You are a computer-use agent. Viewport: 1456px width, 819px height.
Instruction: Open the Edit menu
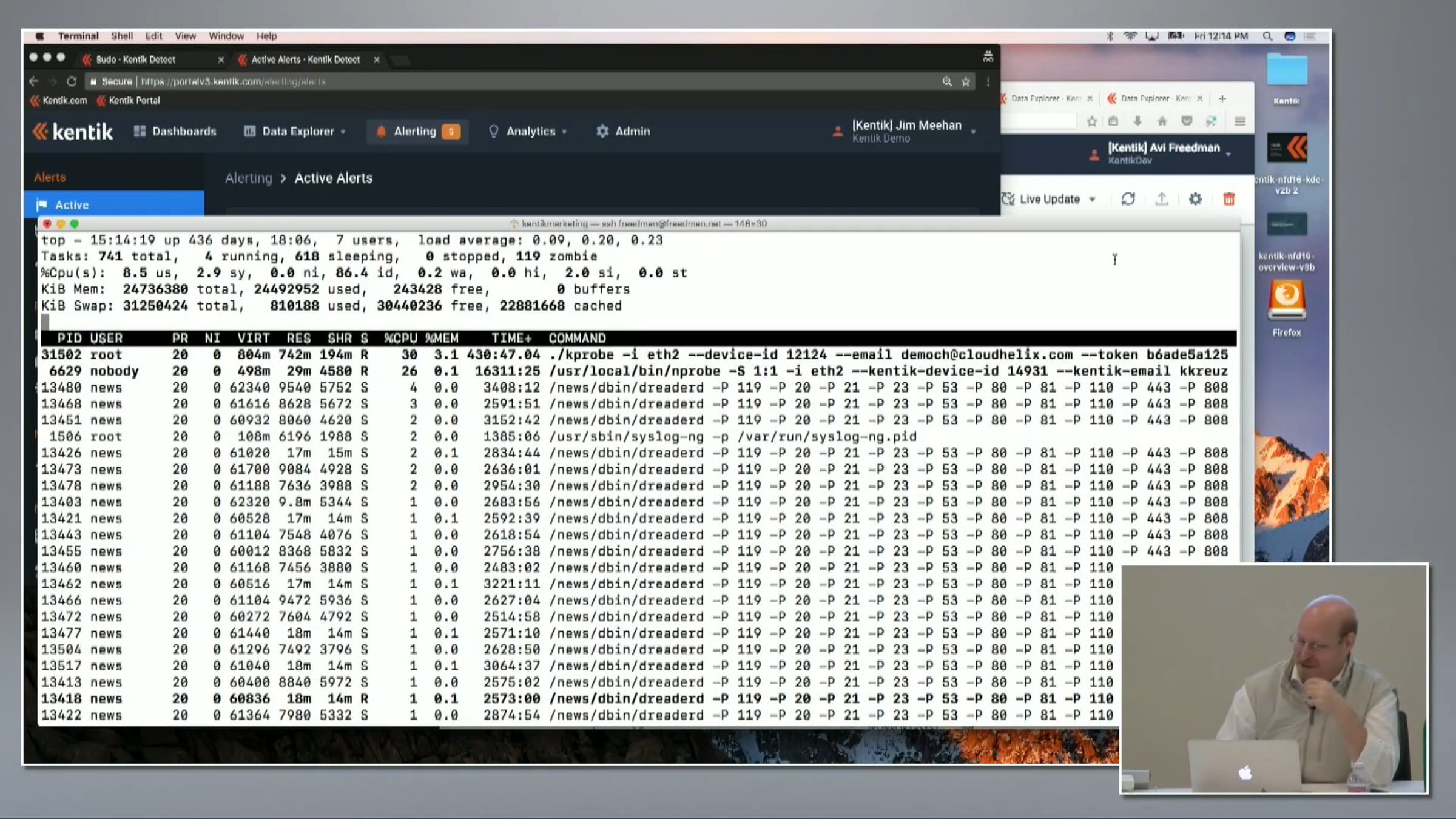[154, 36]
